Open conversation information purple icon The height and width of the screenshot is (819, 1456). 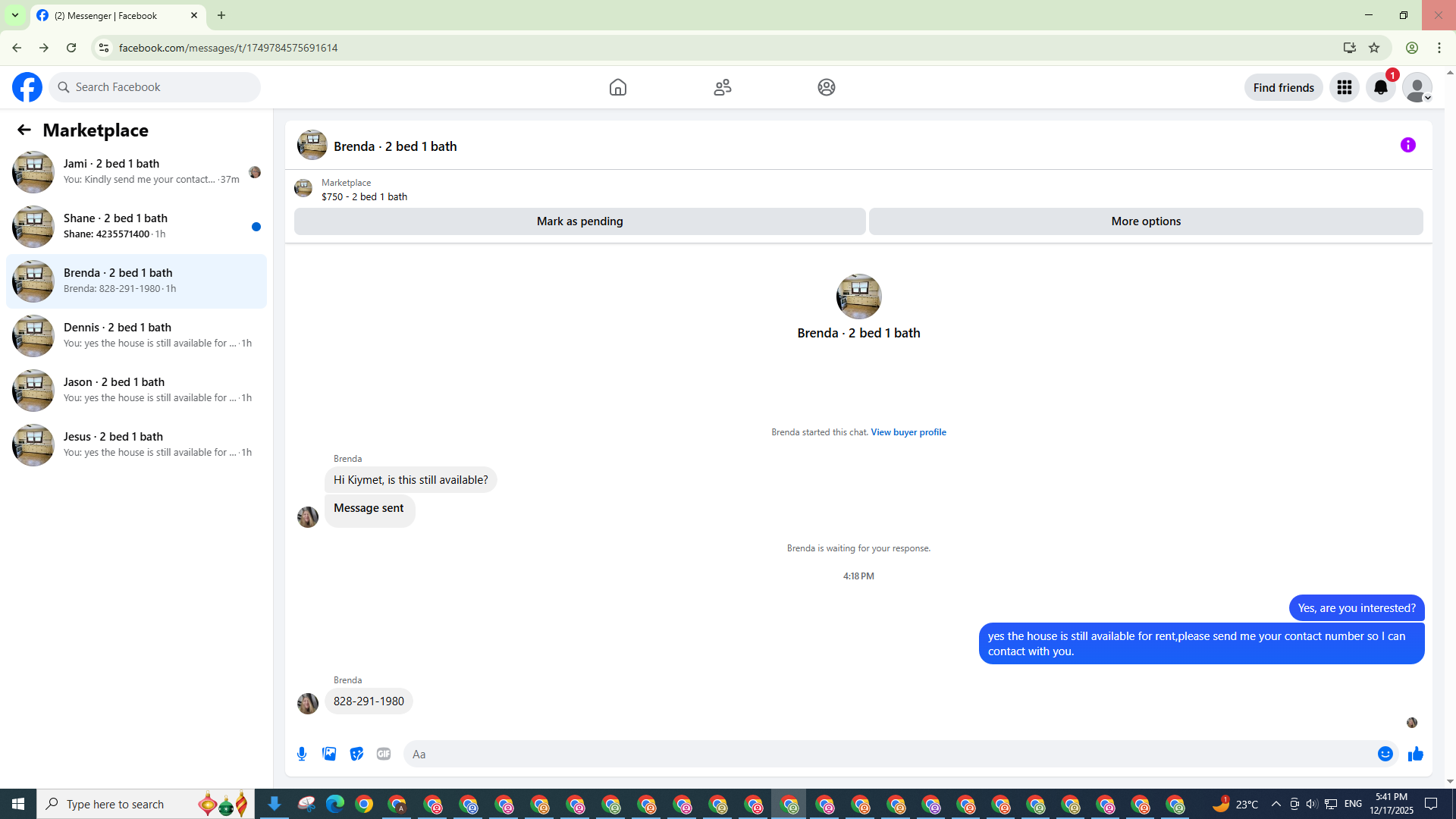pyautogui.click(x=1407, y=145)
